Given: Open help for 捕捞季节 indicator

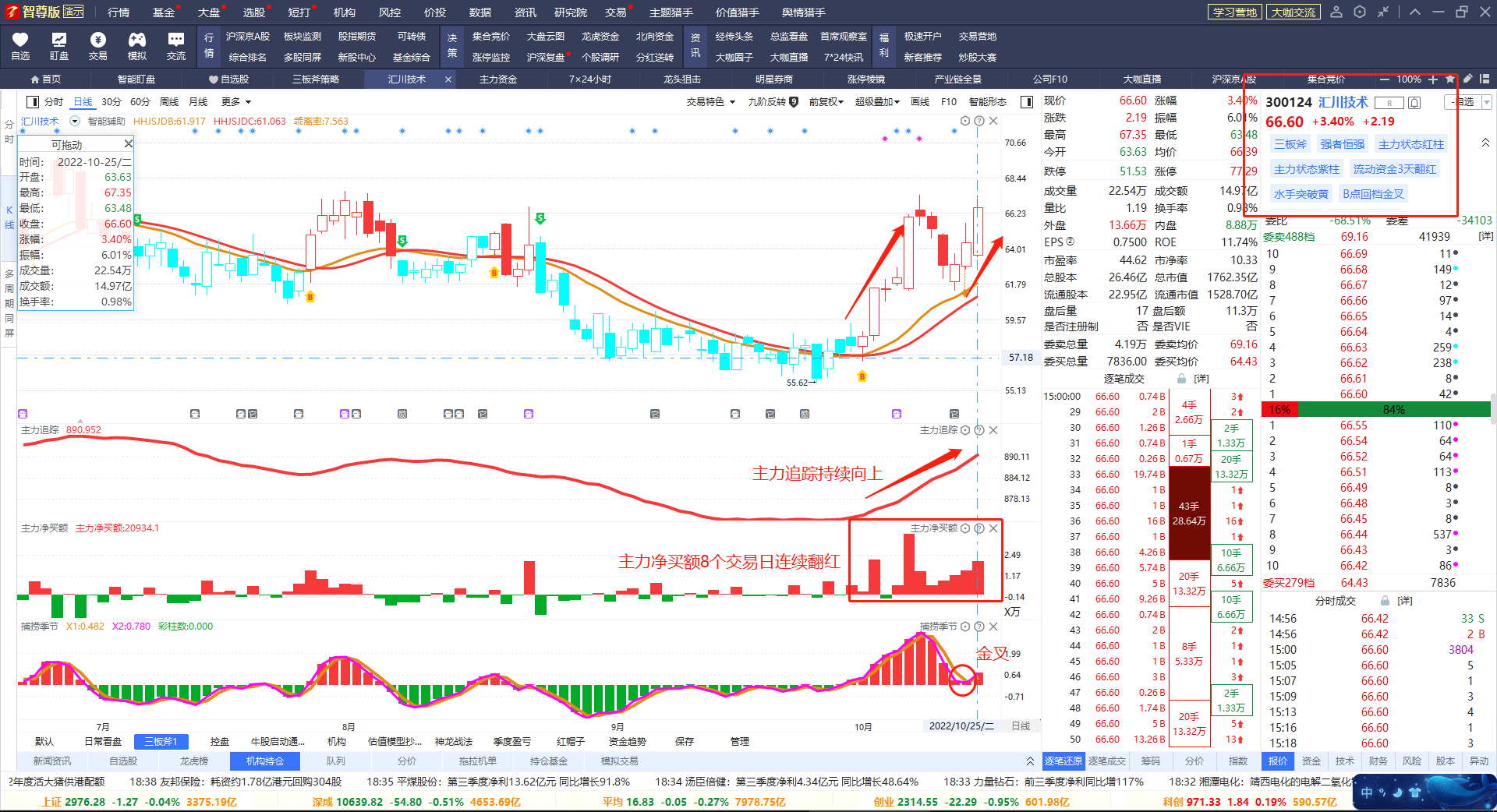Looking at the screenshot, I should 979,627.
